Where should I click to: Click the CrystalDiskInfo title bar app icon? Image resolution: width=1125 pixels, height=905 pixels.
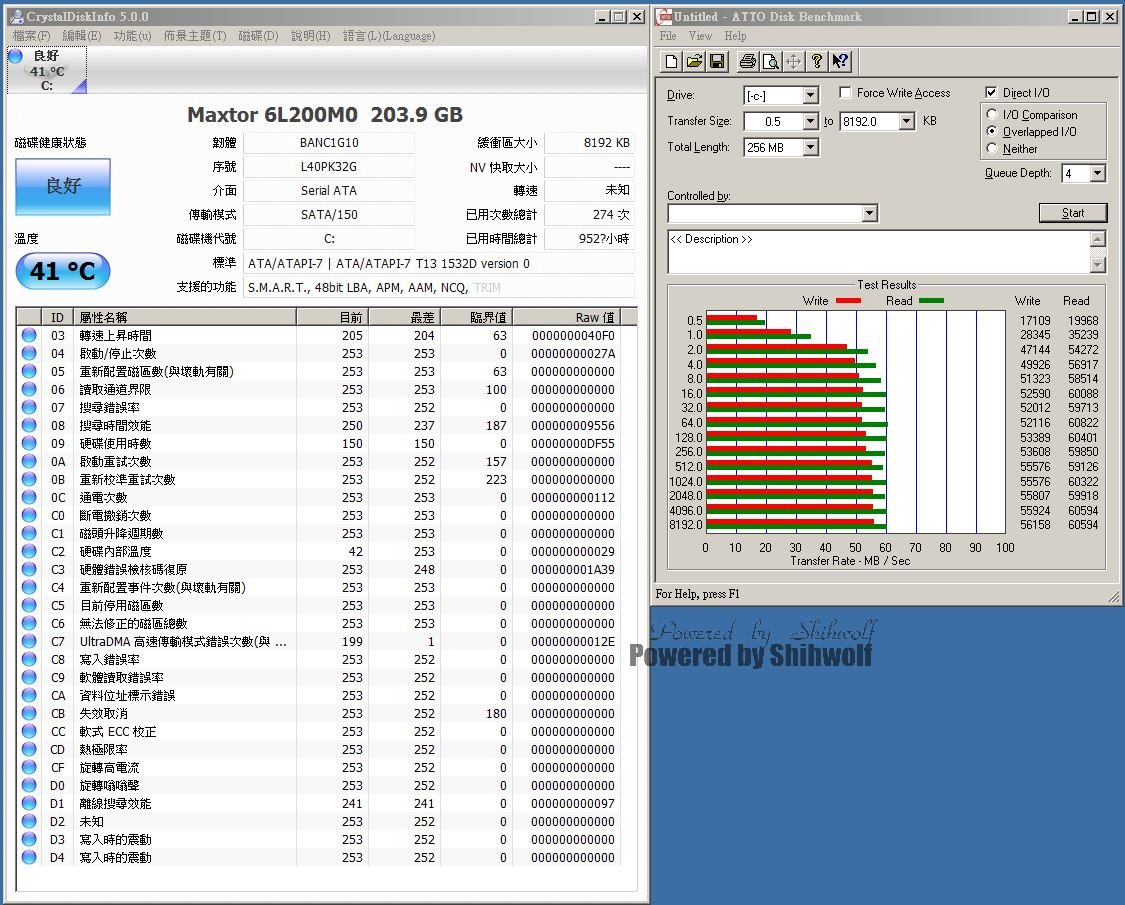[x=16, y=17]
